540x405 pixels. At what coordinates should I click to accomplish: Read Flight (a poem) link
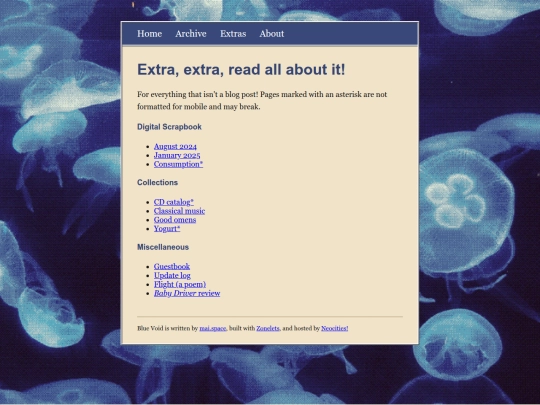180,284
